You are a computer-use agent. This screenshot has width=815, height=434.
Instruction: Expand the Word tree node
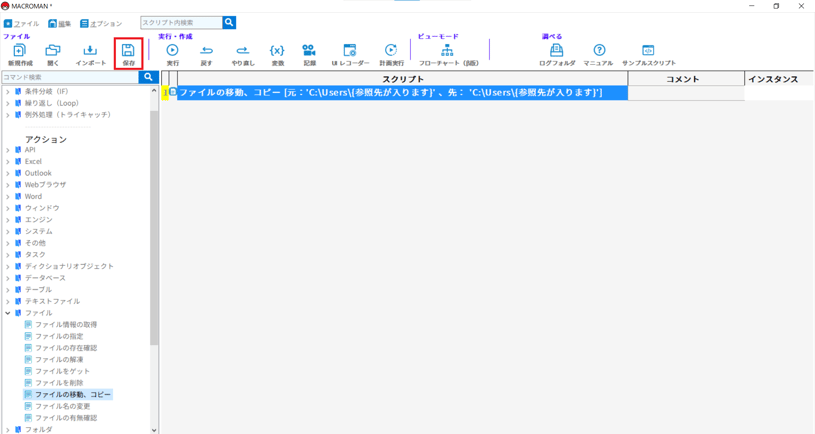coord(8,196)
